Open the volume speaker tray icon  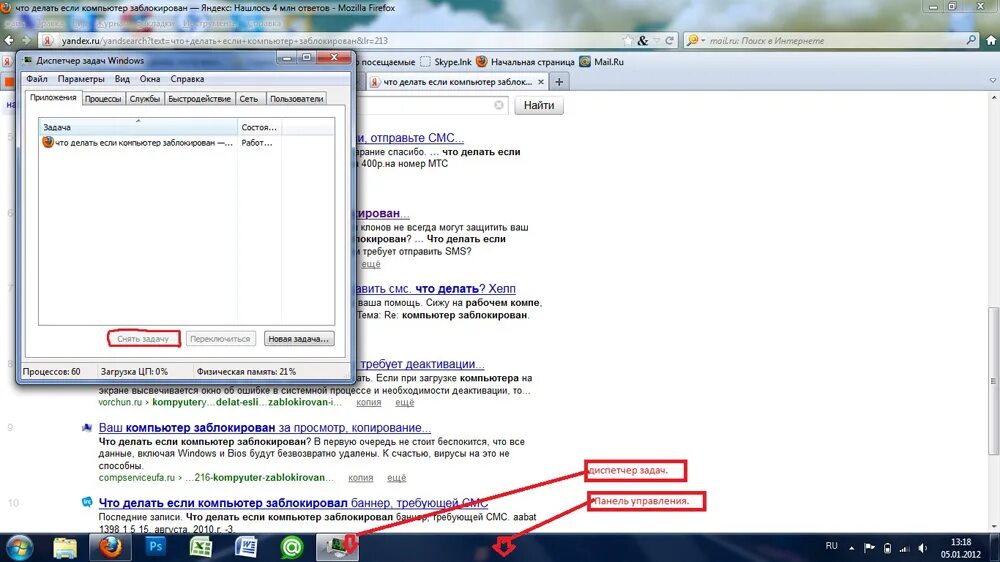(922, 547)
